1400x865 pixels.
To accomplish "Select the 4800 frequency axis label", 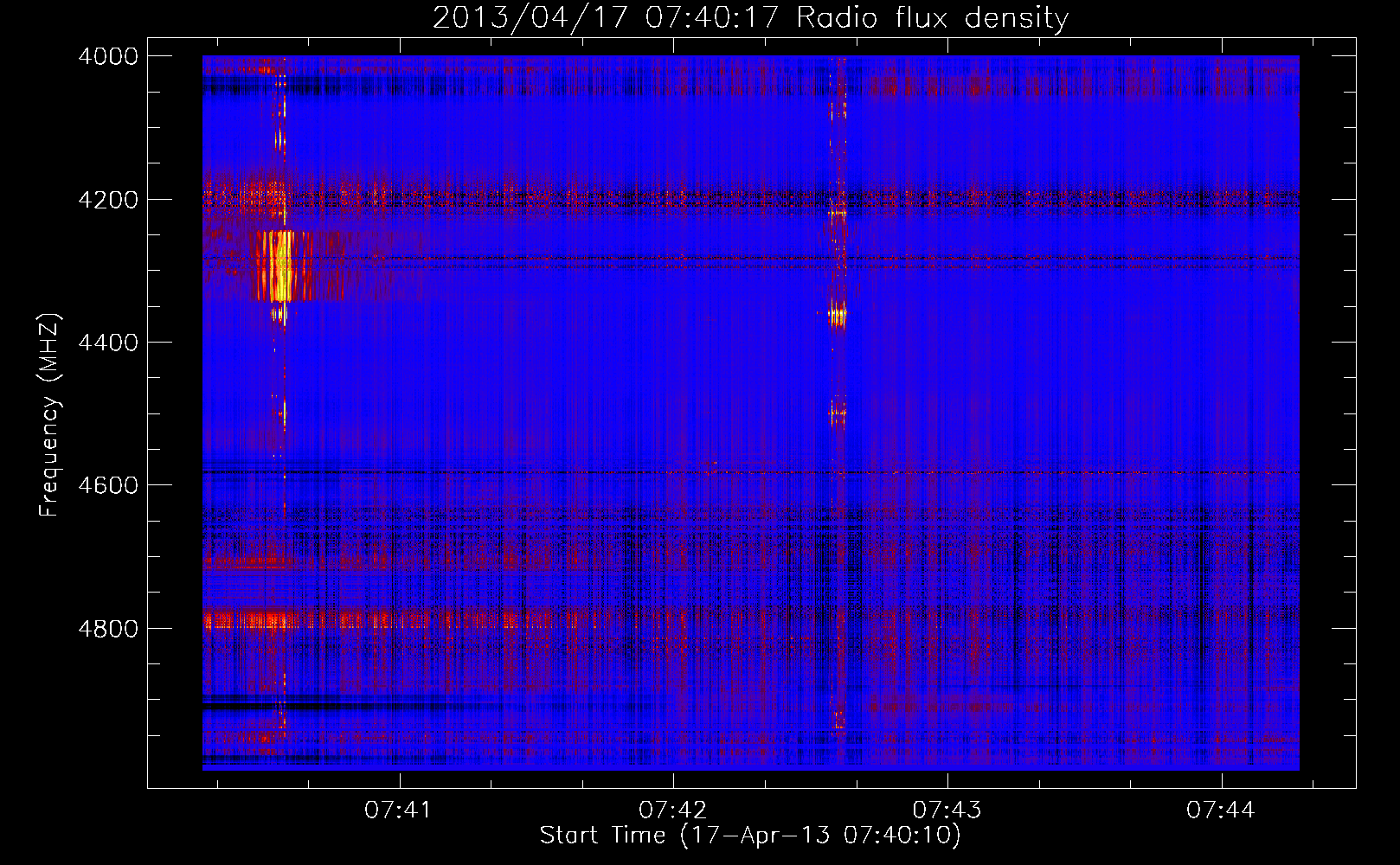I will pos(108,628).
